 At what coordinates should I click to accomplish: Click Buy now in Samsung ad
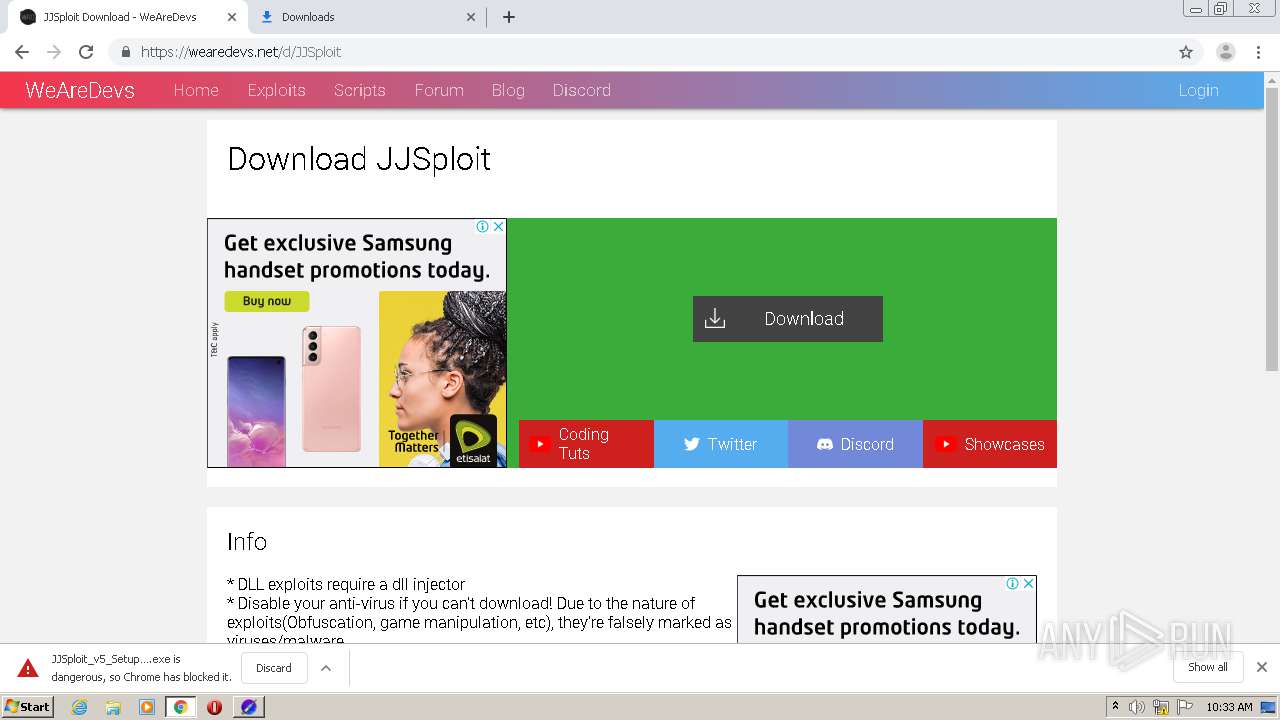click(267, 301)
